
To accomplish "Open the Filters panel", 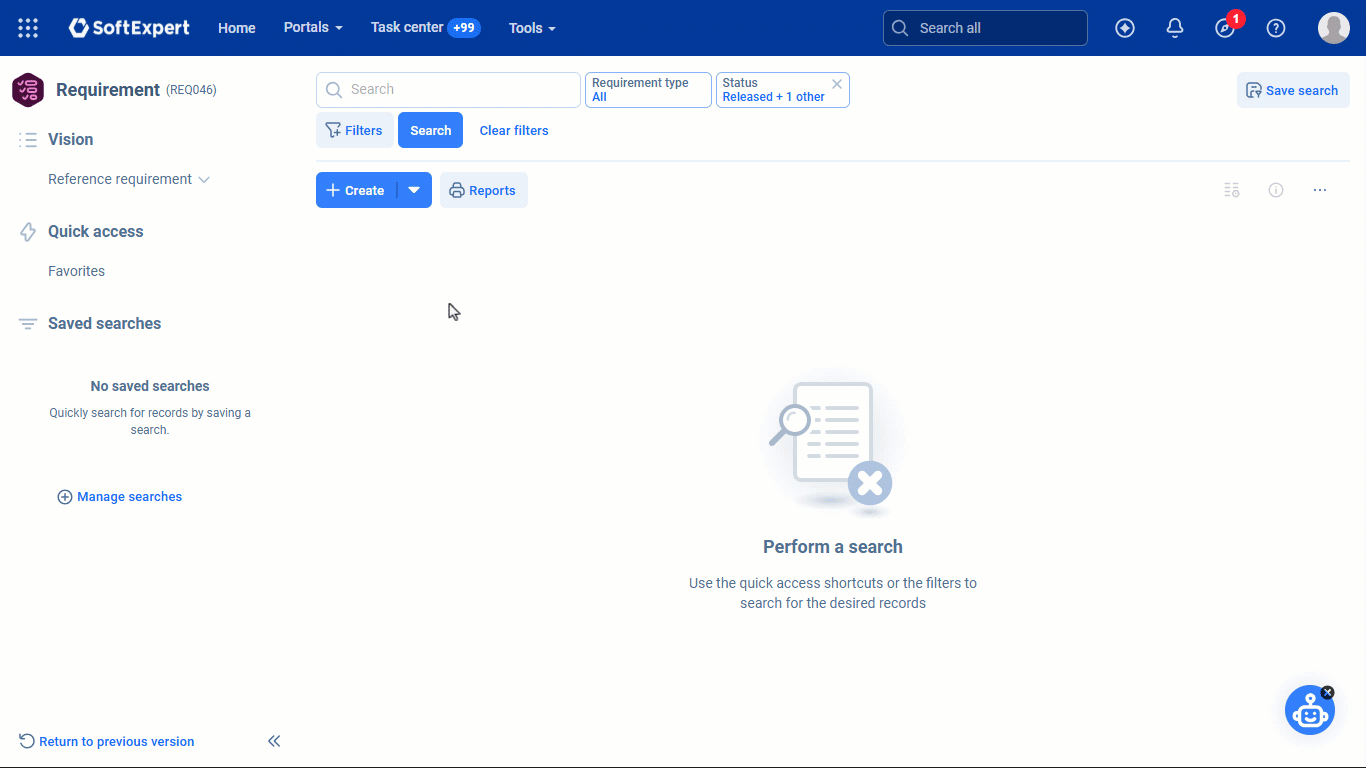I will coord(355,130).
